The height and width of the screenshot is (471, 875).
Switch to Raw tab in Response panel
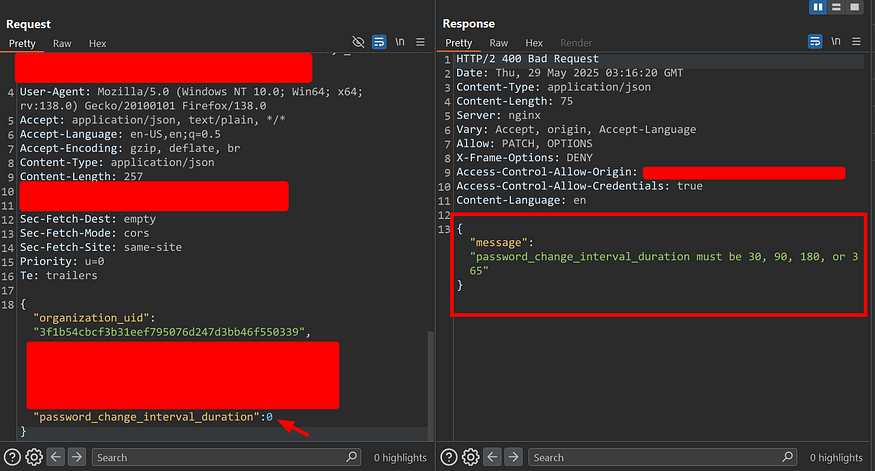pos(498,43)
